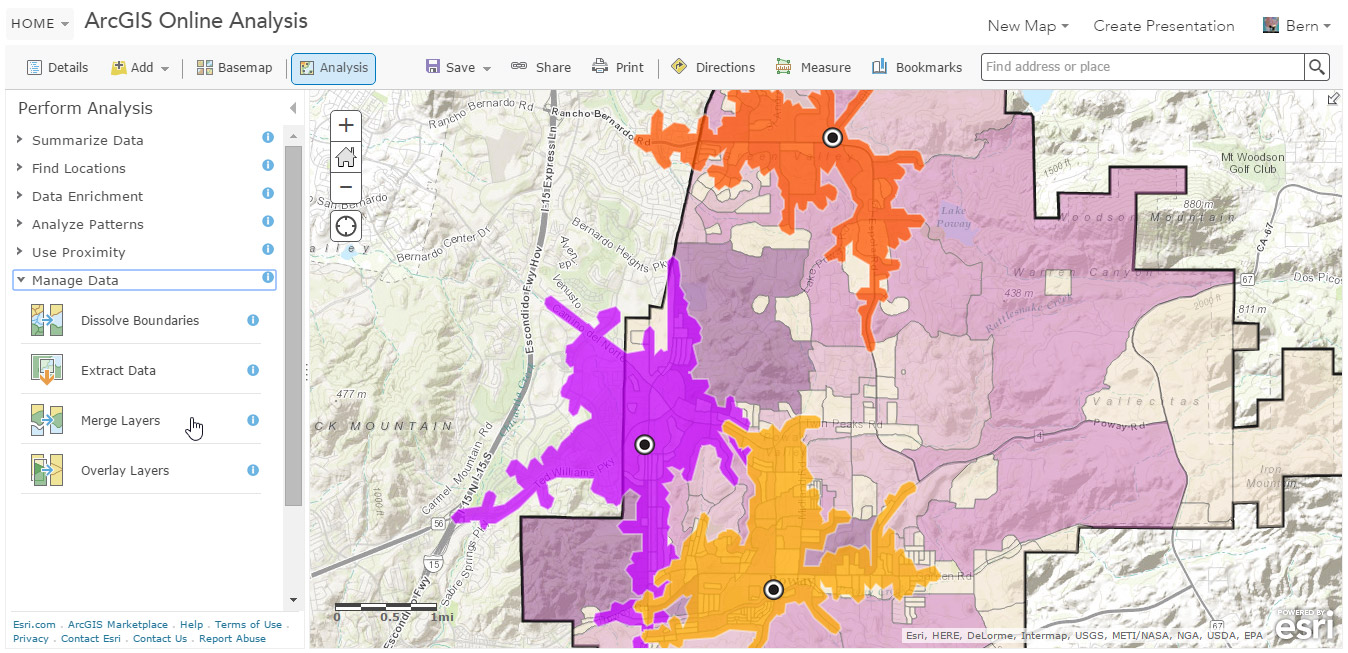Image resolution: width=1348 pixels, height=653 pixels.
Task: Click the search magnifier icon
Action: click(x=1317, y=67)
